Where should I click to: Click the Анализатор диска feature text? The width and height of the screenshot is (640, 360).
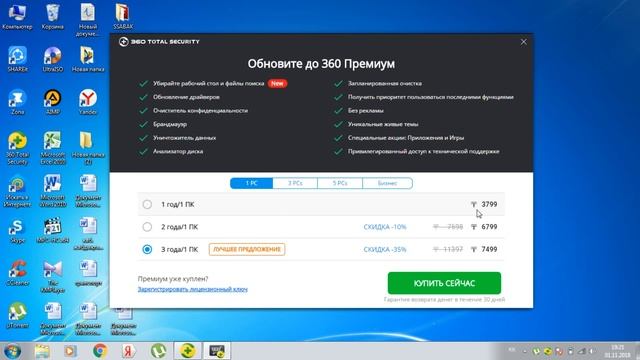point(178,151)
